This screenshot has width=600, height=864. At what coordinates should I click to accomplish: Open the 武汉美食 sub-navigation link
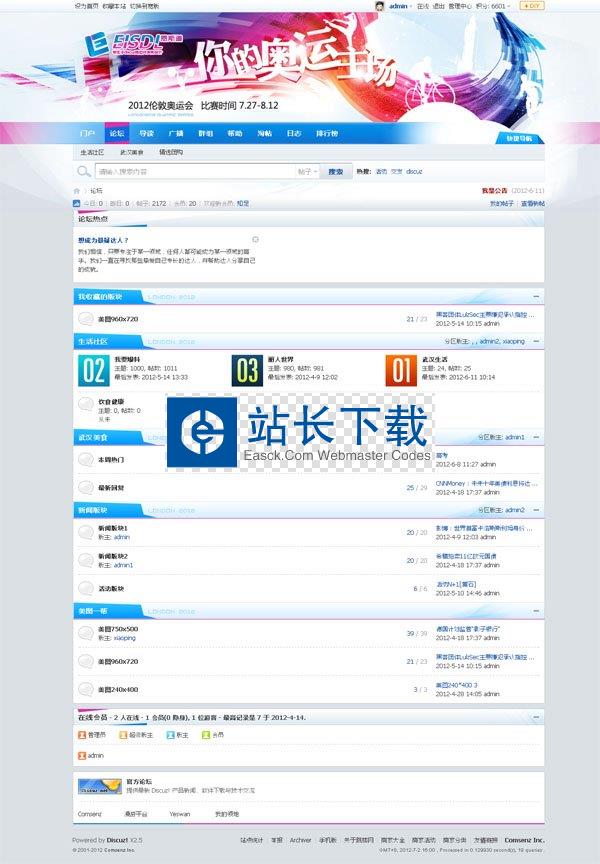coord(132,152)
